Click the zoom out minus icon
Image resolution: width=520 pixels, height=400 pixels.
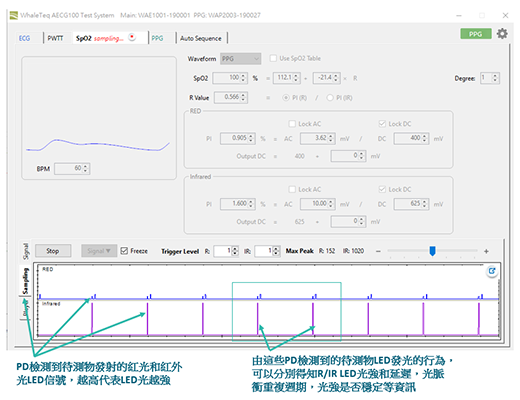pos(378,251)
